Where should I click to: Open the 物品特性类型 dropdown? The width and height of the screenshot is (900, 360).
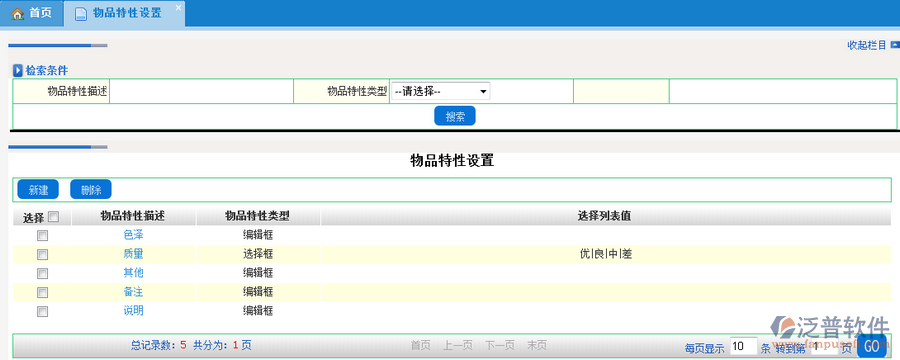click(x=441, y=91)
